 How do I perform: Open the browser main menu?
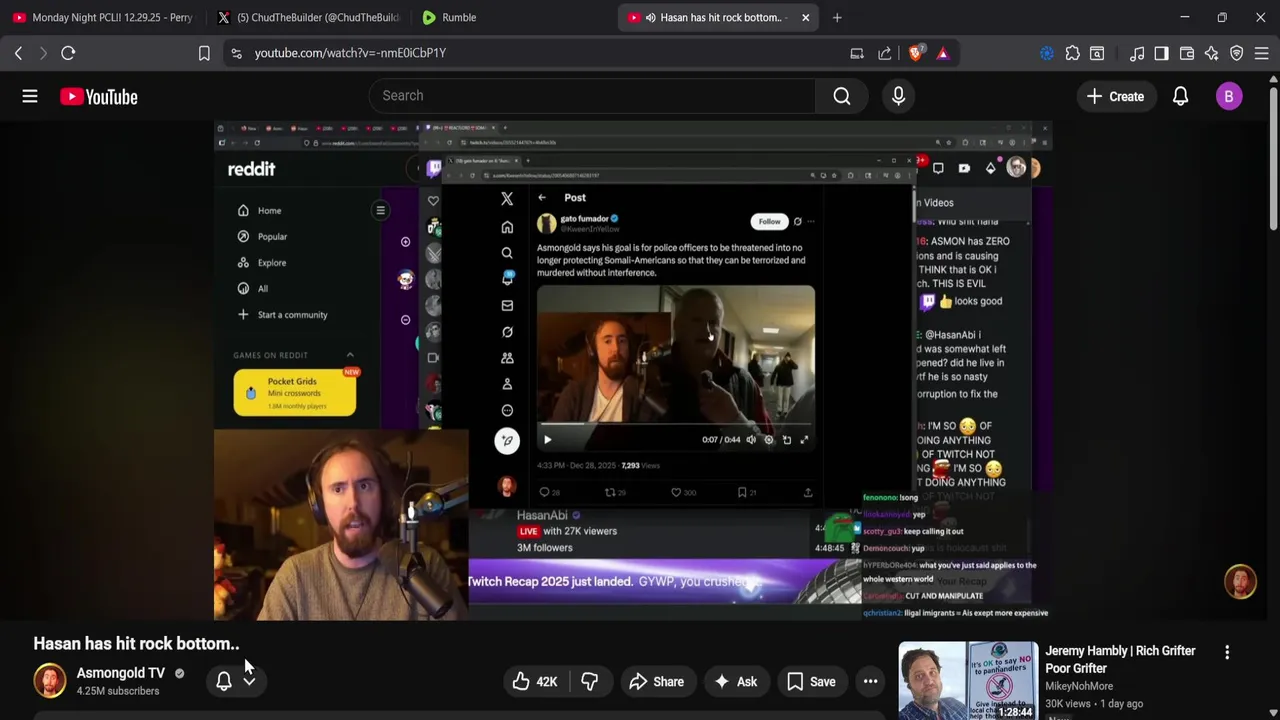1262,53
